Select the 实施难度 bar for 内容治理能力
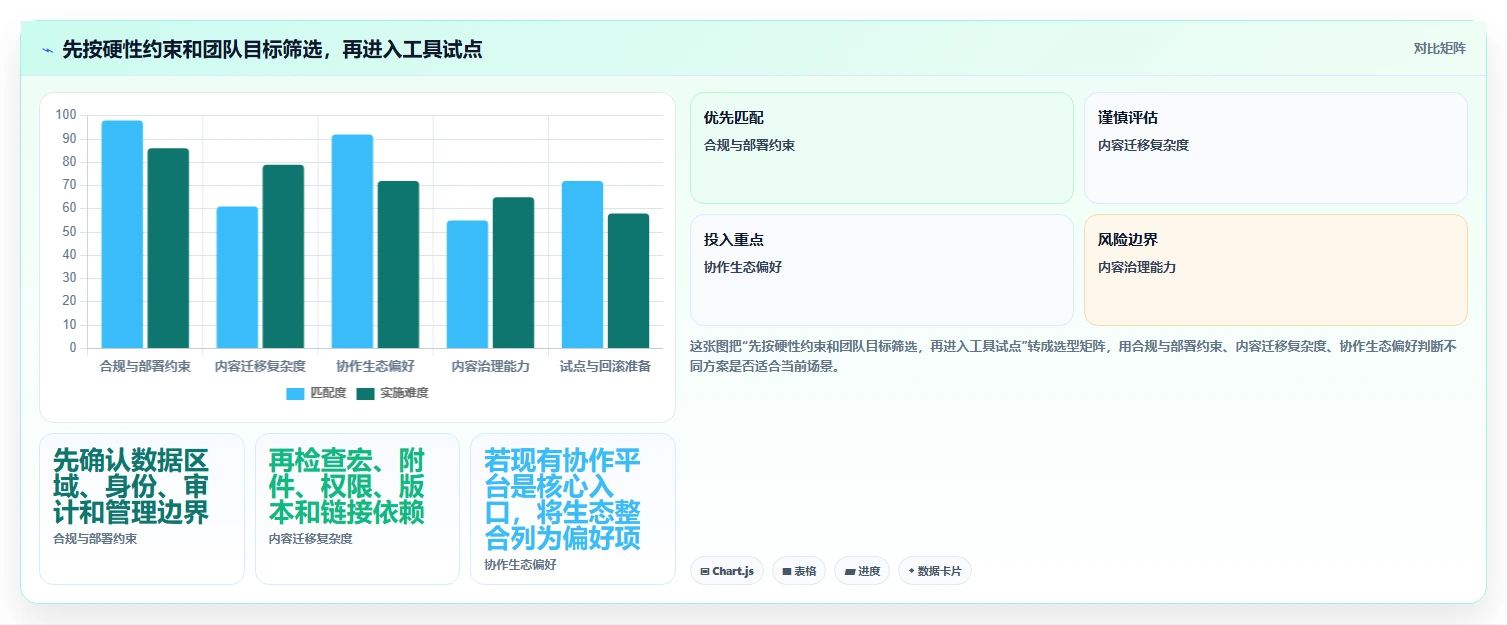 (513, 272)
